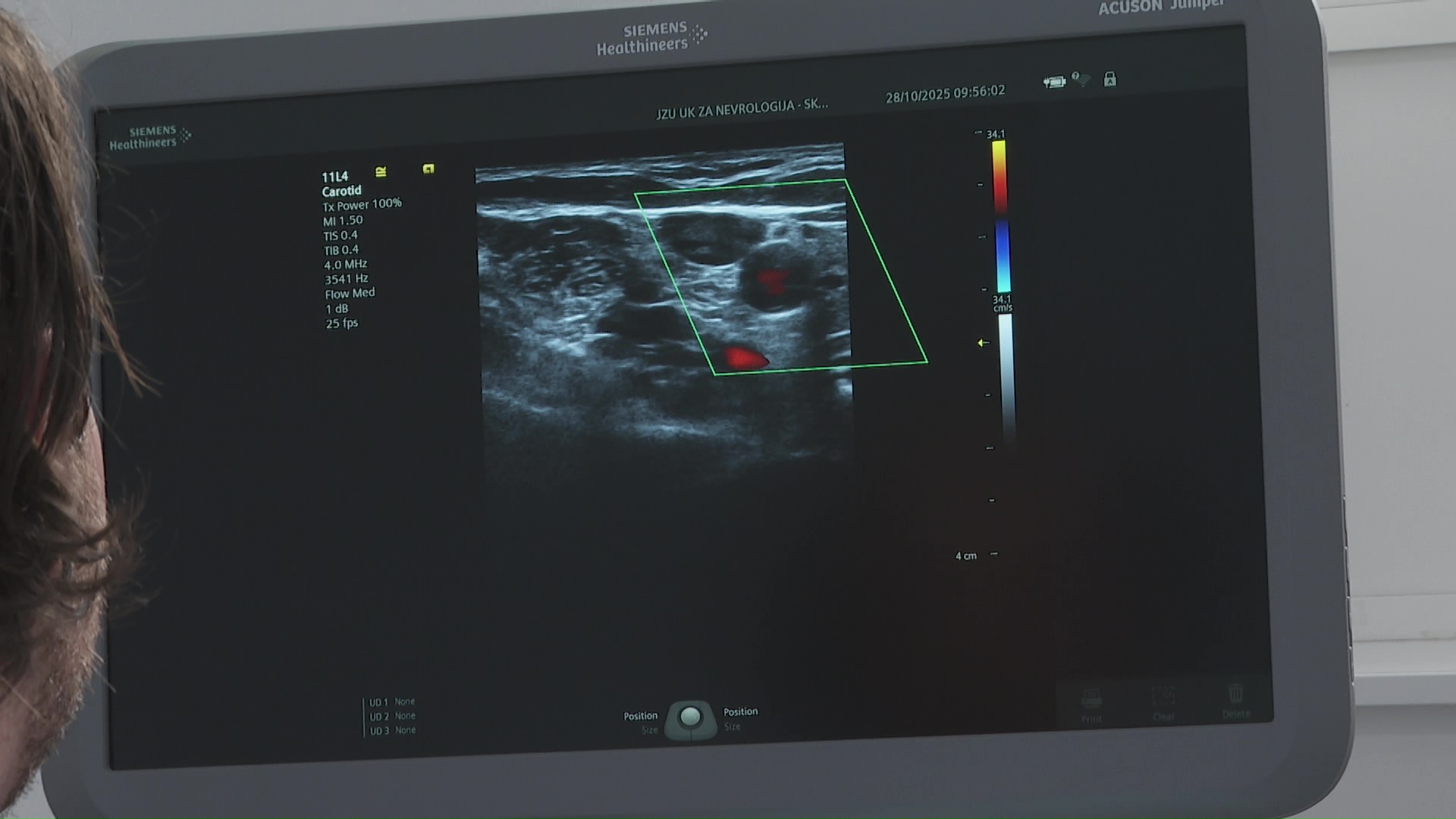Click the left Position trackball label
The width and height of the screenshot is (1456, 819).
pos(640,716)
